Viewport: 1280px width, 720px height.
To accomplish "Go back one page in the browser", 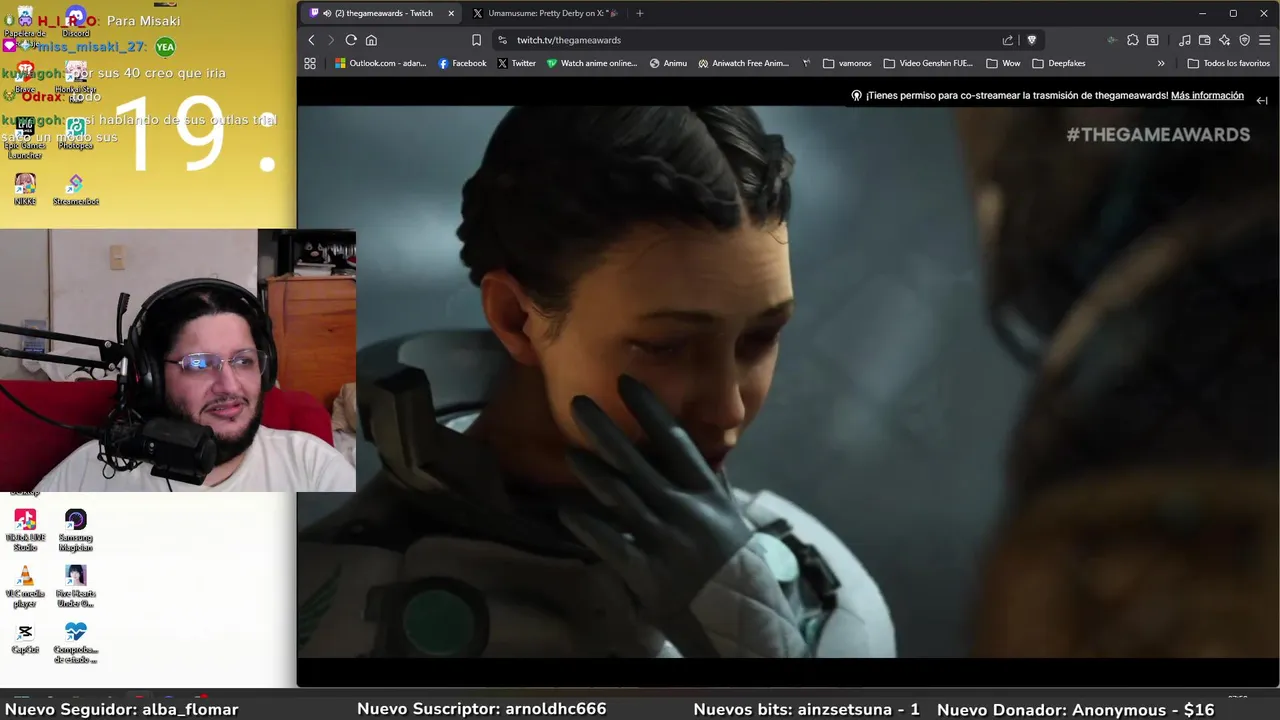I will click(311, 40).
